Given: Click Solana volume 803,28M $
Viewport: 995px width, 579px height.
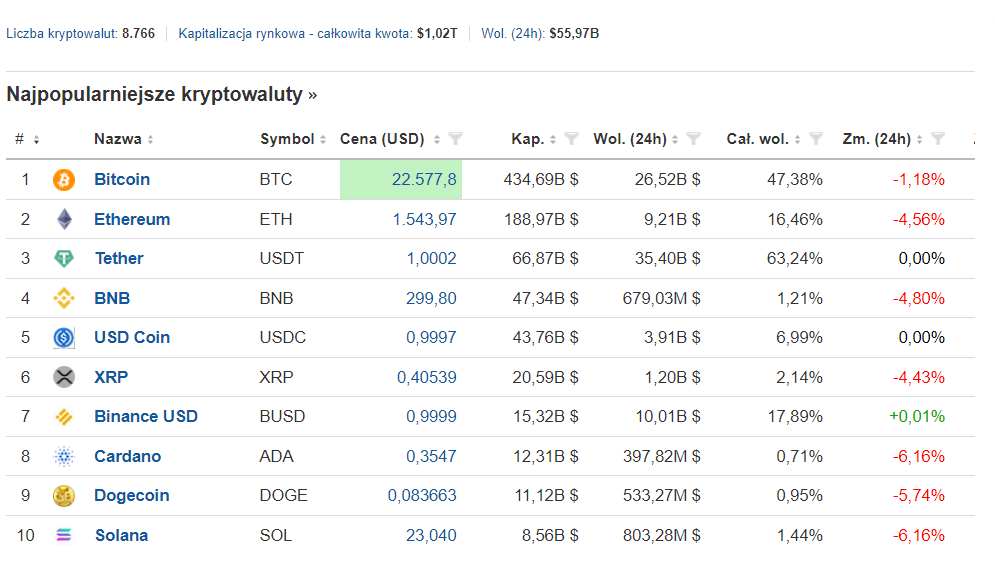Looking at the screenshot, I should pos(661,535).
